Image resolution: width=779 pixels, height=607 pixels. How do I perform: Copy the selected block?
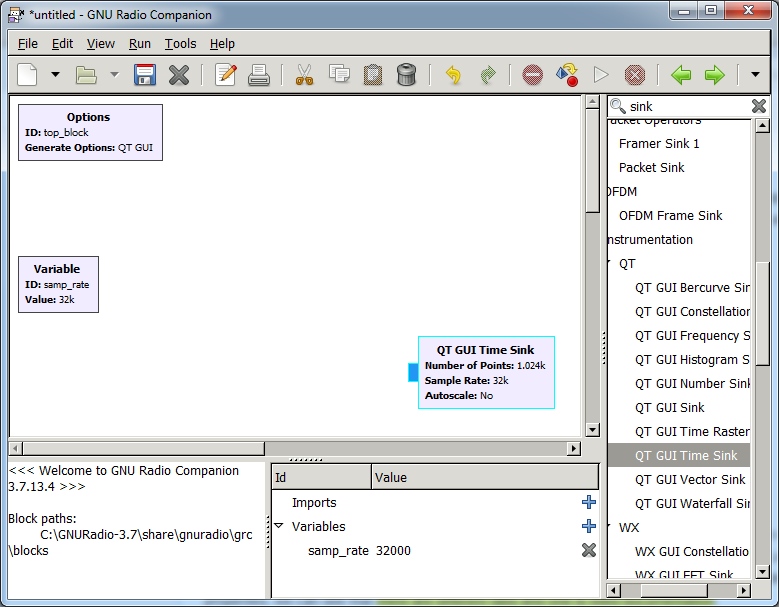(x=339, y=74)
